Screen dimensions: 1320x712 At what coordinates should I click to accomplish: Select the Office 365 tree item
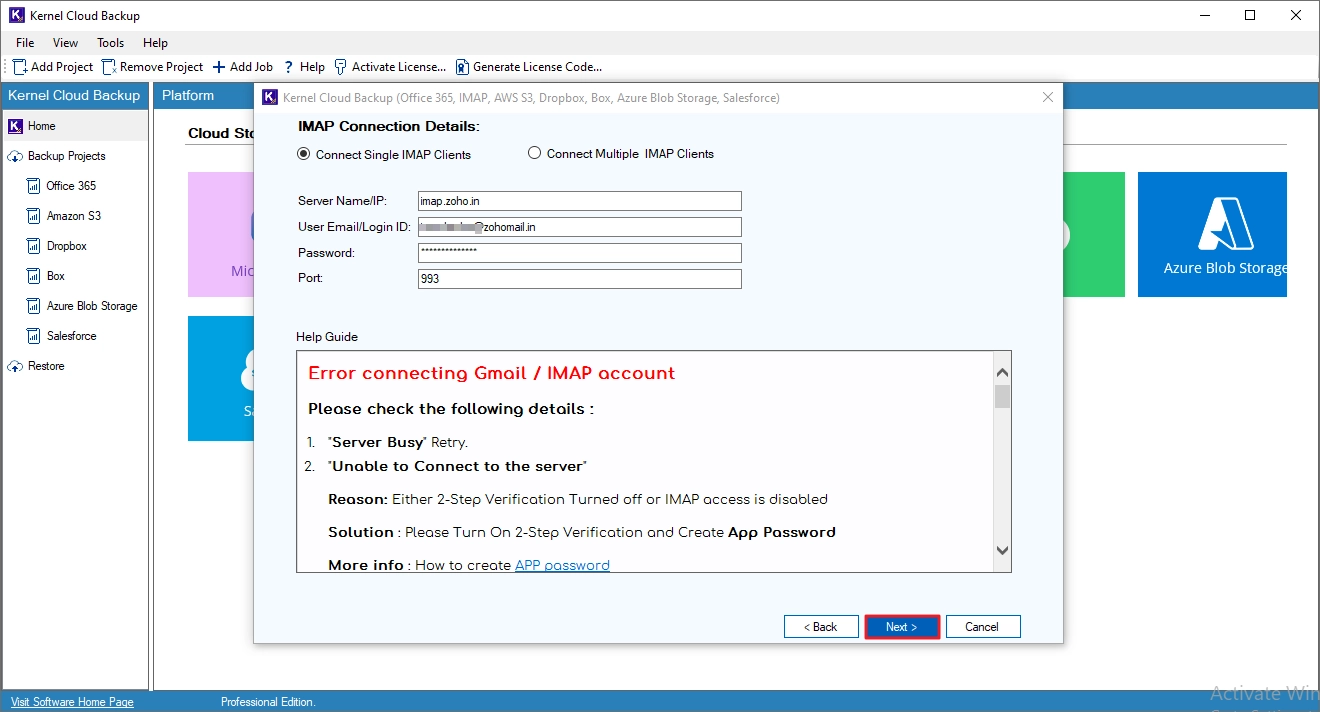pos(71,186)
